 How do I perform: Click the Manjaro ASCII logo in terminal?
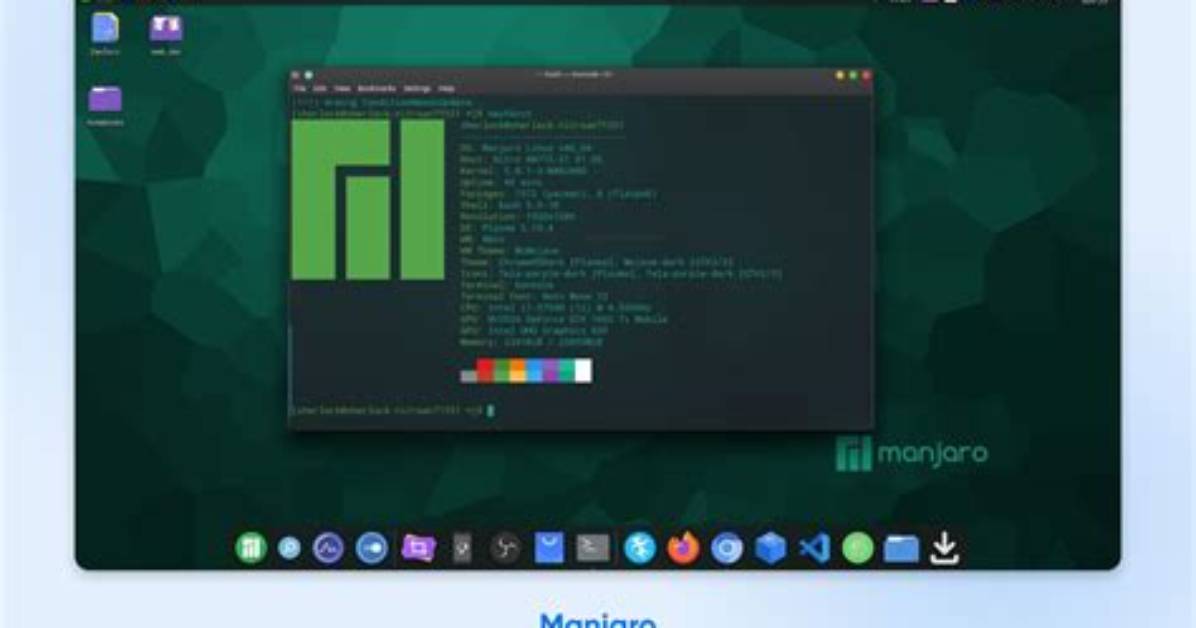pyautogui.click(x=368, y=199)
